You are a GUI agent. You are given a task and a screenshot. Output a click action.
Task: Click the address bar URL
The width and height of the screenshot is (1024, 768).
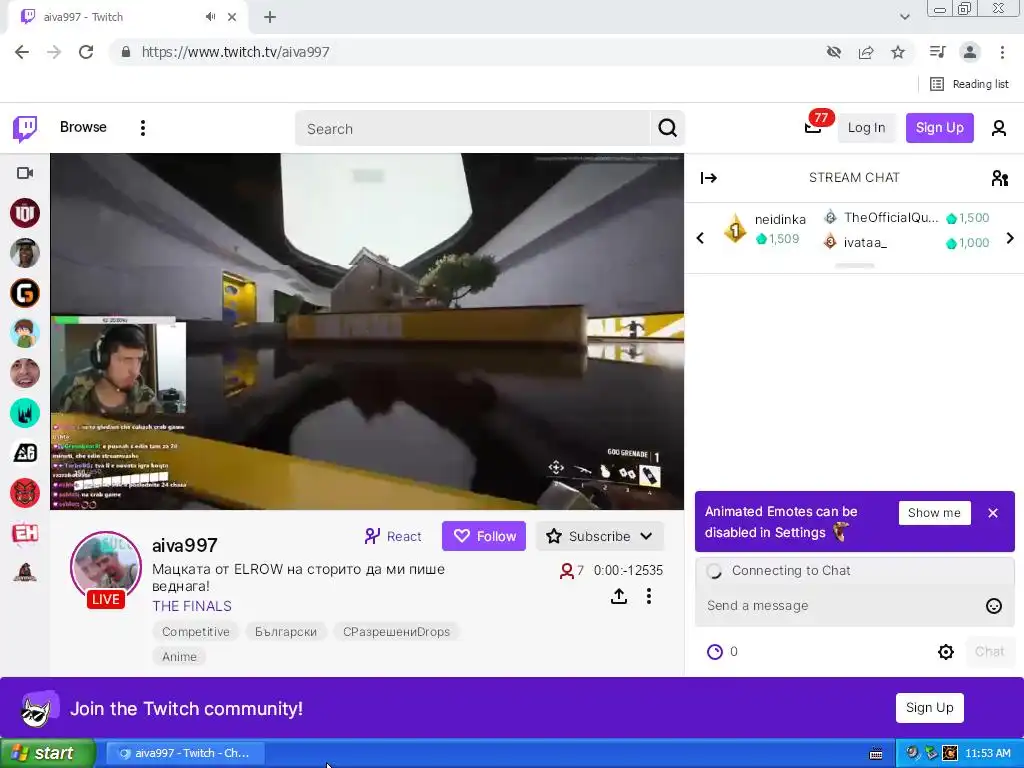(235, 52)
